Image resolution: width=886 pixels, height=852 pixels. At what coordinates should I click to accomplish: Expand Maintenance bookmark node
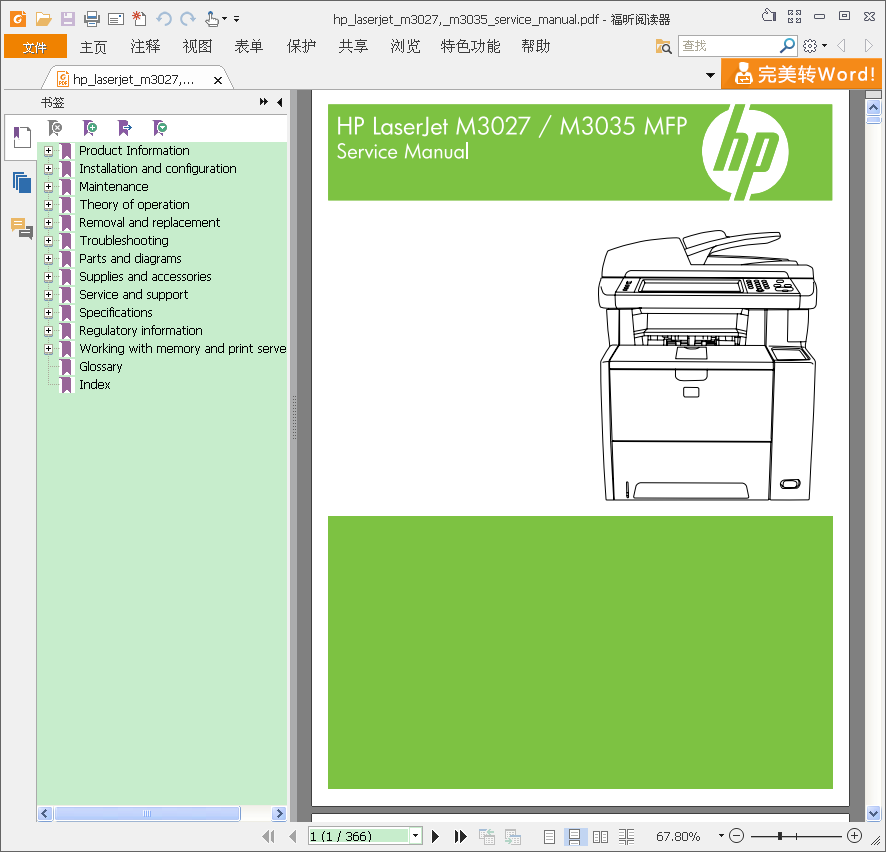[49, 187]
